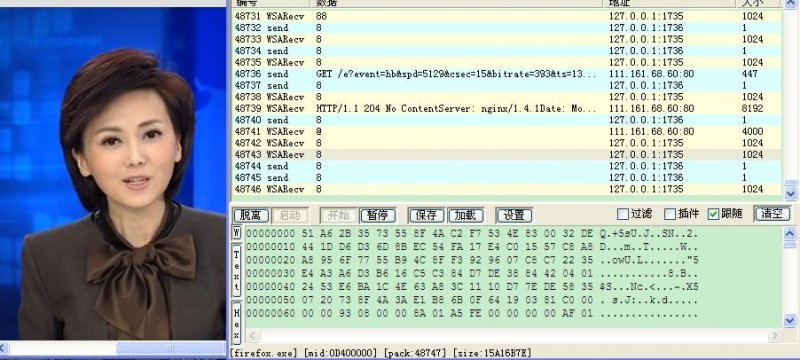Click size value 4000 in row 48741
This screenshot has height=360, width=800.
pos(753,132)
